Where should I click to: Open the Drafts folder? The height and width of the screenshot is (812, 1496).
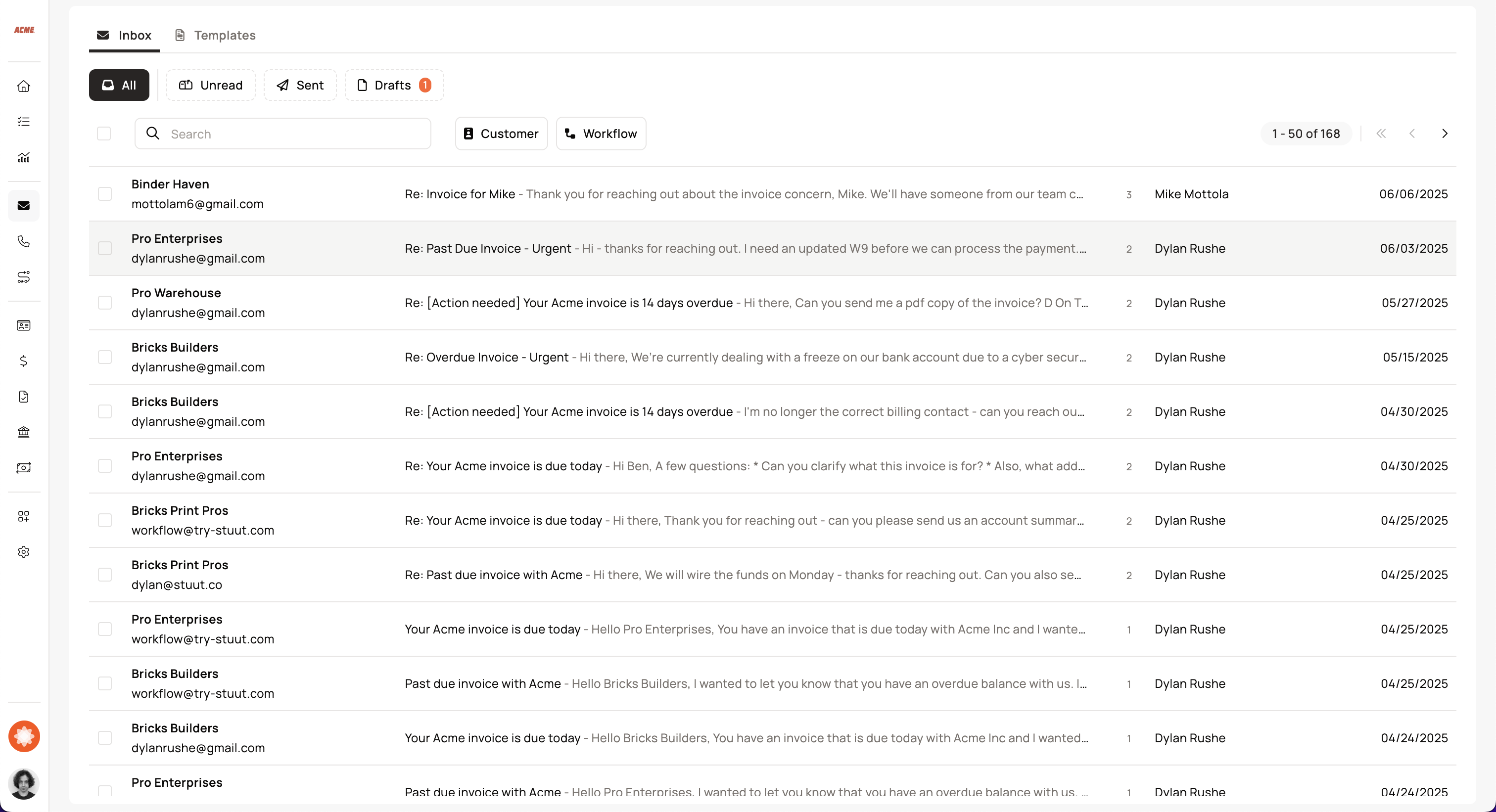(394, 86)
